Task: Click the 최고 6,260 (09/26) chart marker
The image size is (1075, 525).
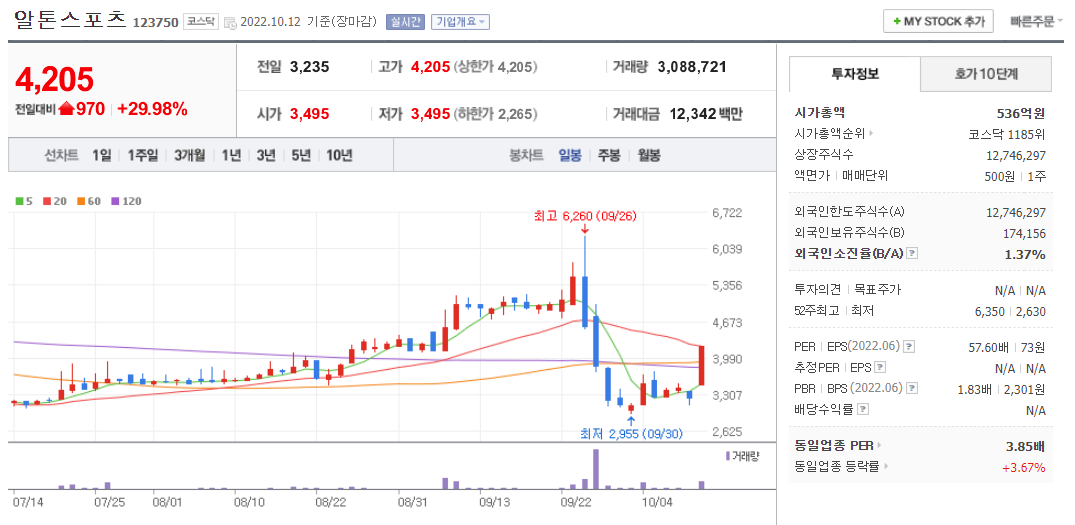Action: coord(585,216)
